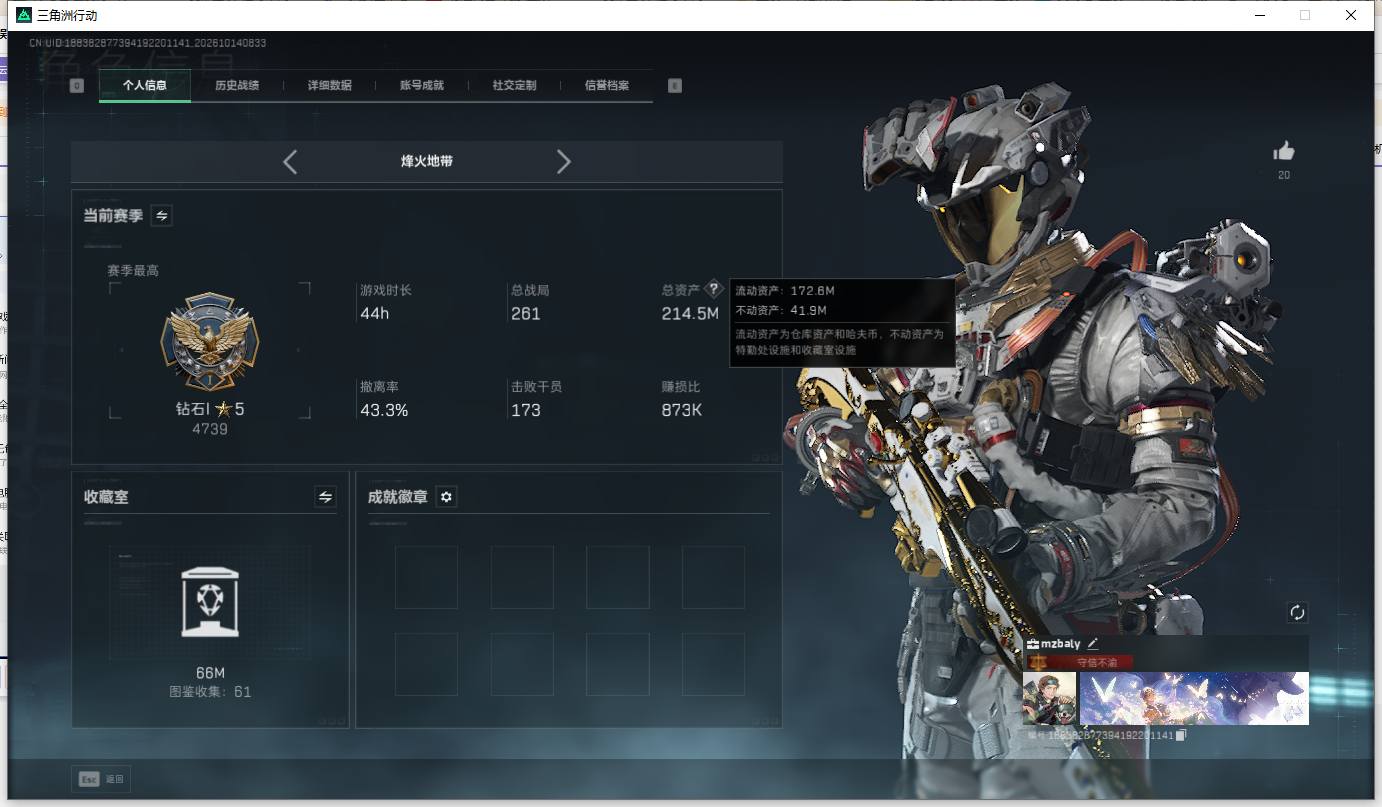Click the player avatar portrait thumbnail
The height and width of the screenshot is (807, 1382).
coord(1049,698)
